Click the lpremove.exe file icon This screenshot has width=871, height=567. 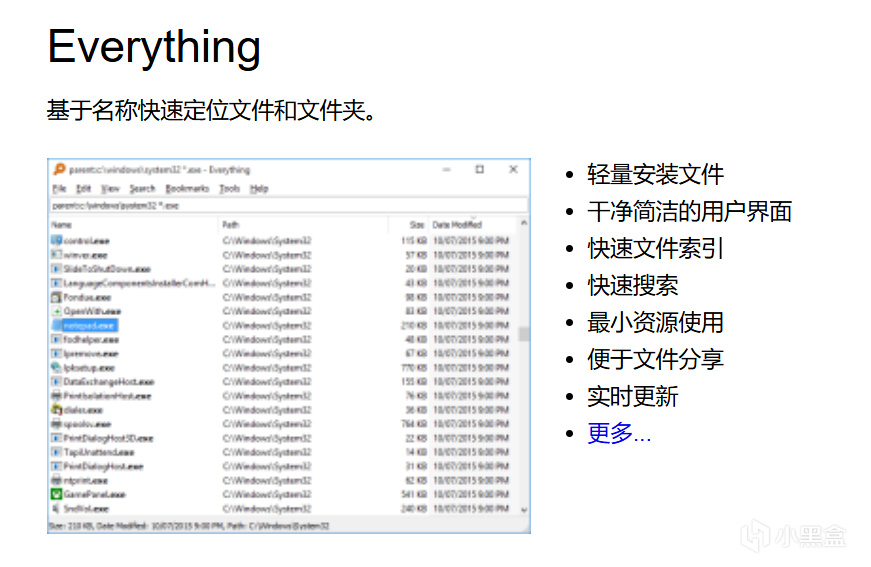[x=56, y=353]
